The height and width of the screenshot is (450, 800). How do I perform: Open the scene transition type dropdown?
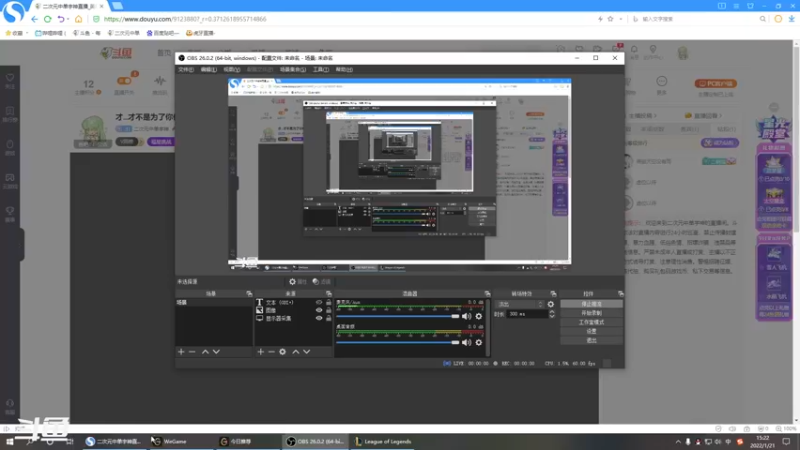click(x=520, y=304)
